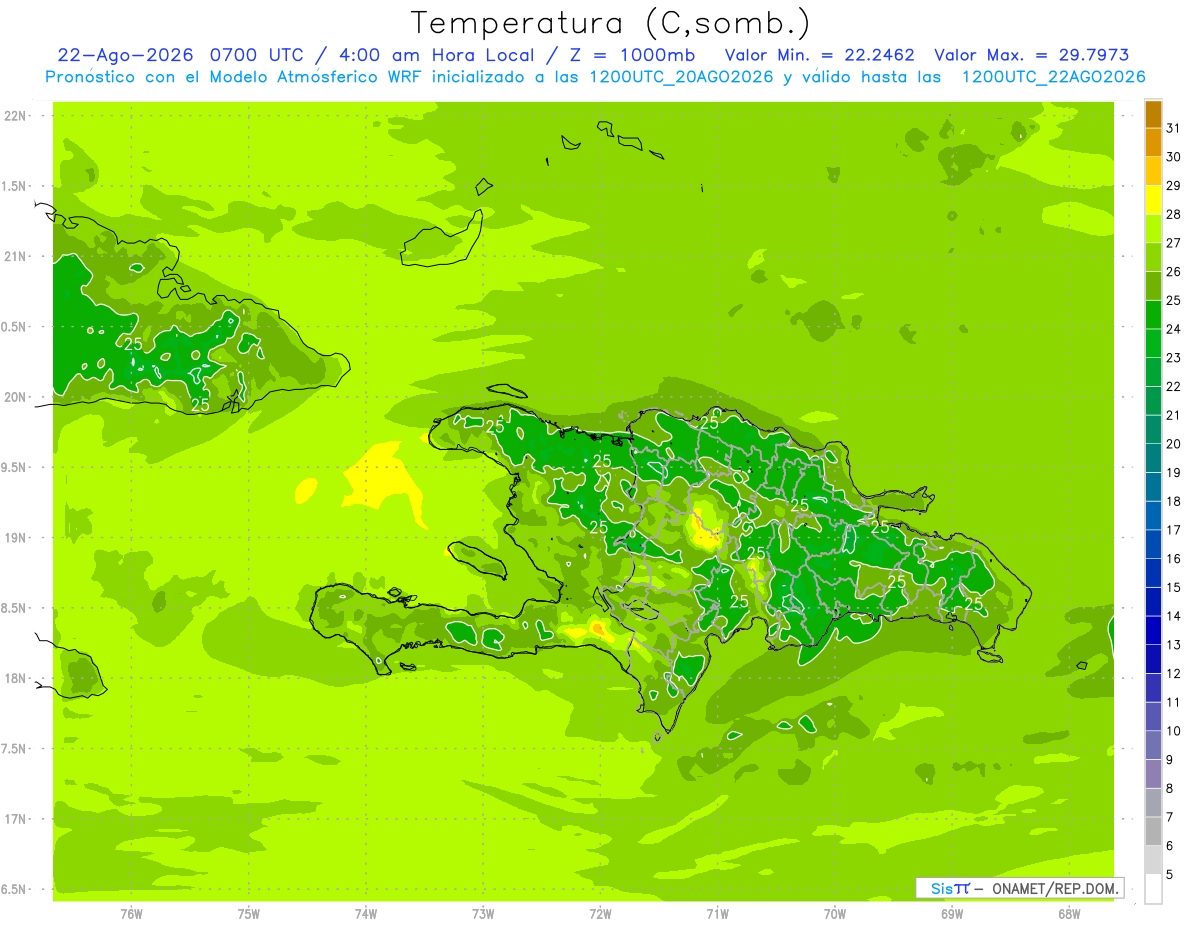The width and height of the screenshot is (1200, 927).
Task: Pick the yellow legend band between 28 and 29
Action: pyautogui.click(x=1153, y=200)
